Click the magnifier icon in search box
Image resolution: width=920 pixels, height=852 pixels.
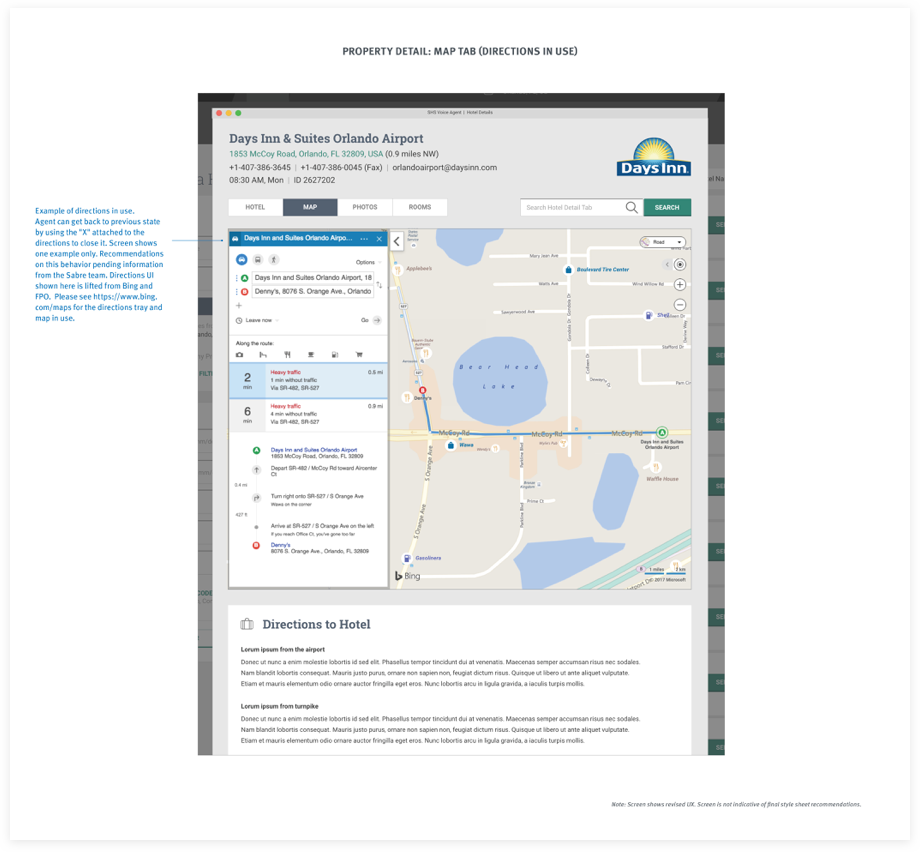tap(631, 207)
